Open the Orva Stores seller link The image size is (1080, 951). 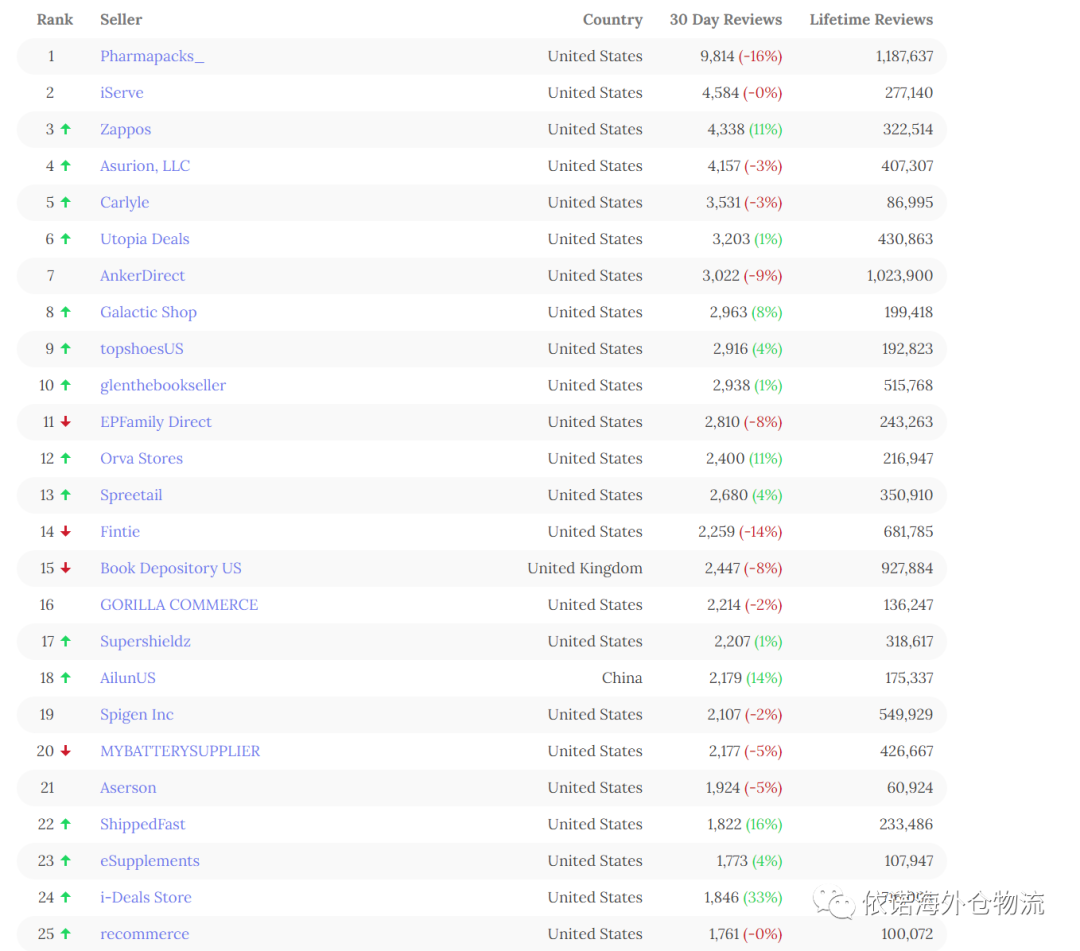(141, 458)
